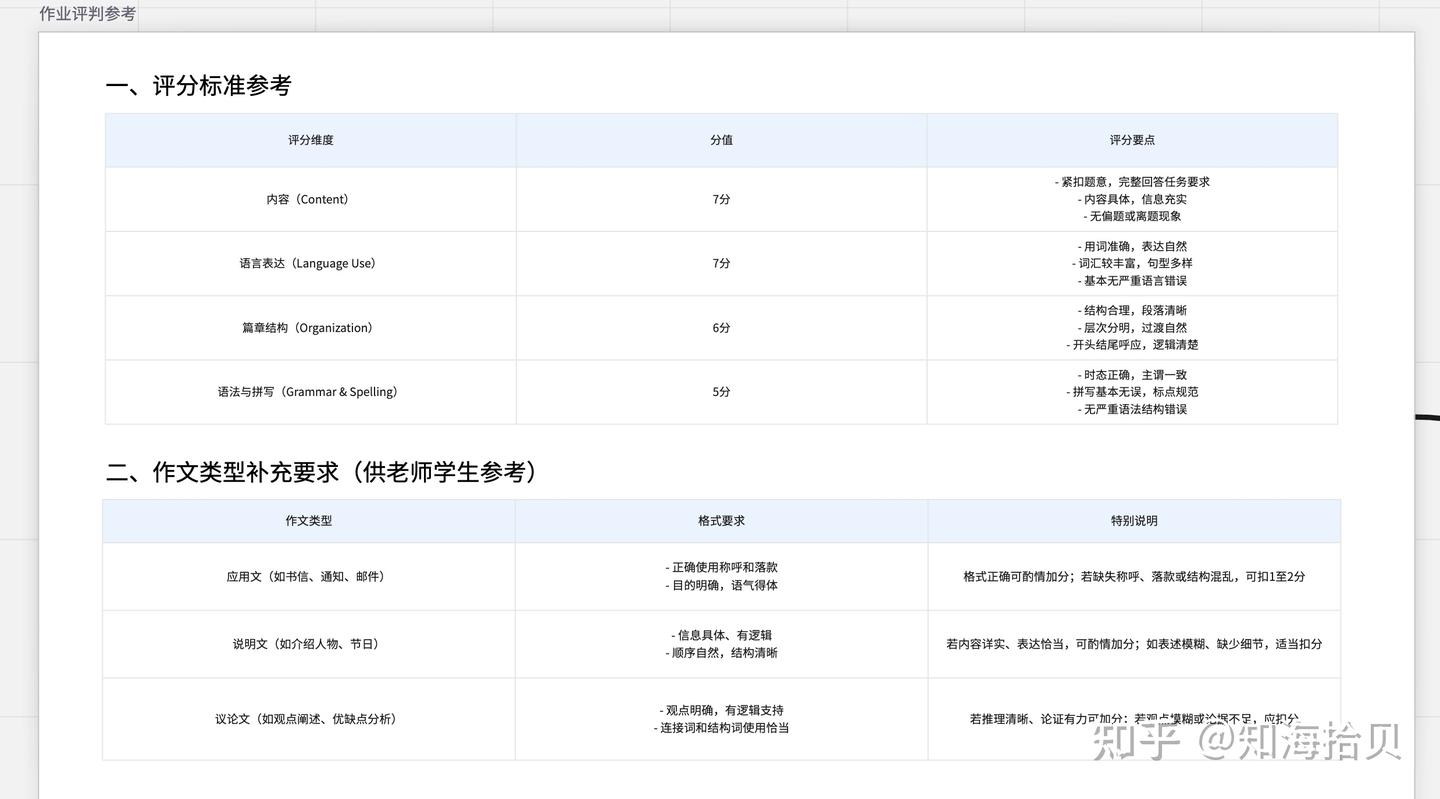Click the line '- 无严重语法结构错误'
The width and height of the screenshot is (1440, 799).
[x=1132, y=409]
